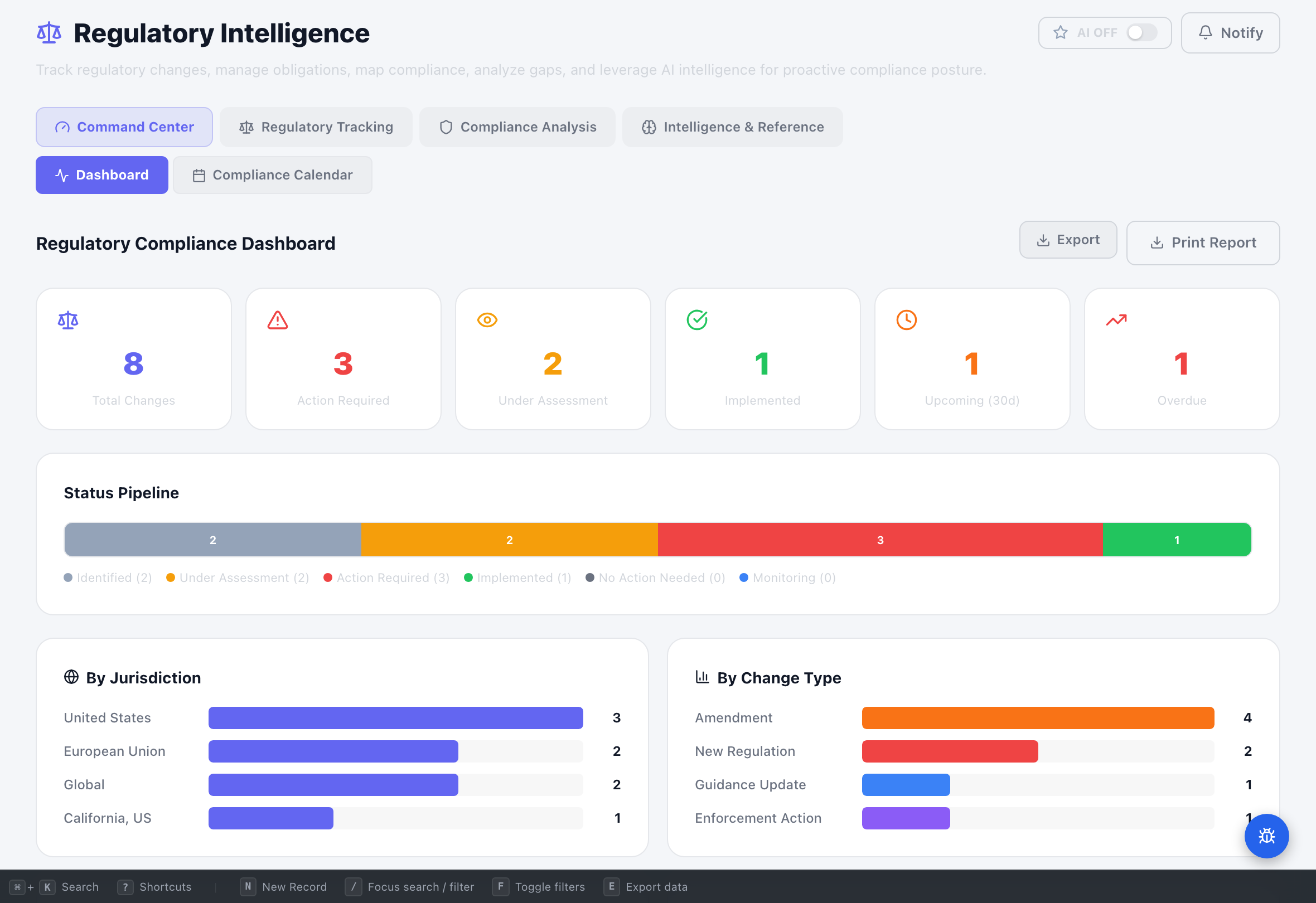Open the Command Center section
Viewport: 1316px width, 903px height.
[x=124, y=127]
